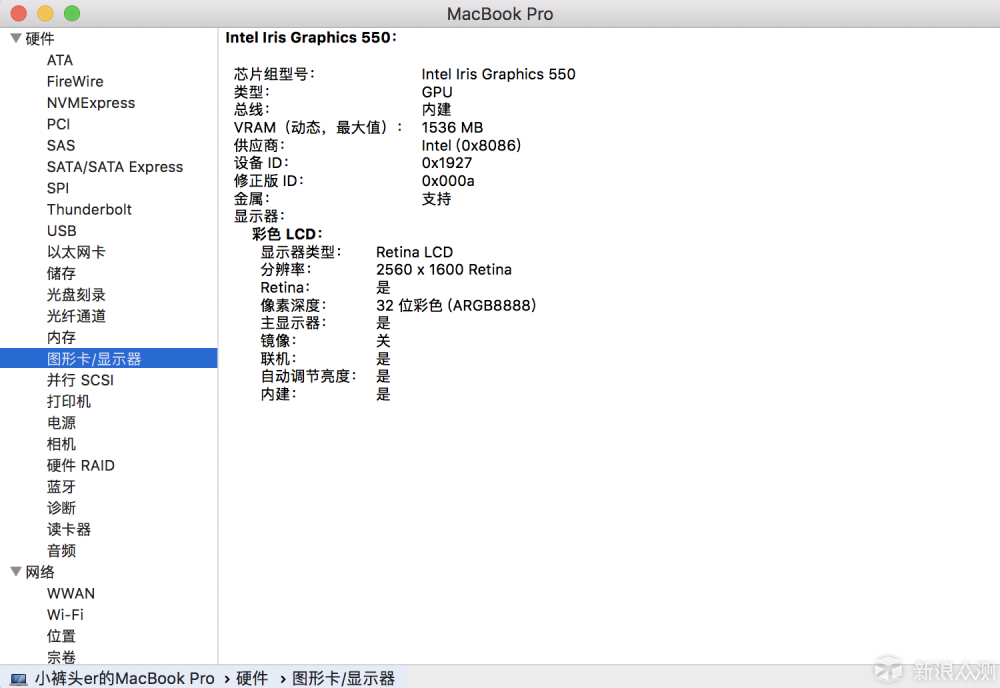Click the vendor value Intel (0x8086)

[471, 145]
